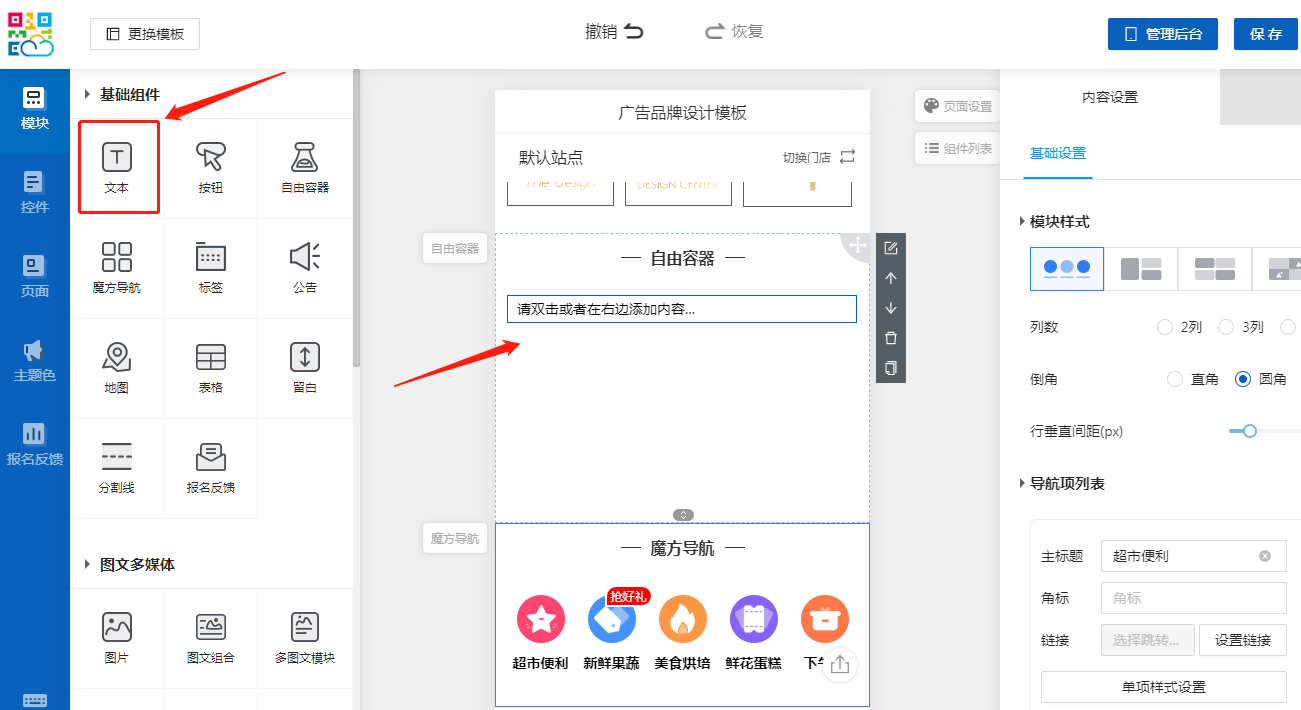Adjust the 行垂直间距 slider handle
This screenshot has width=1301, height=710.
point(1249,431)
